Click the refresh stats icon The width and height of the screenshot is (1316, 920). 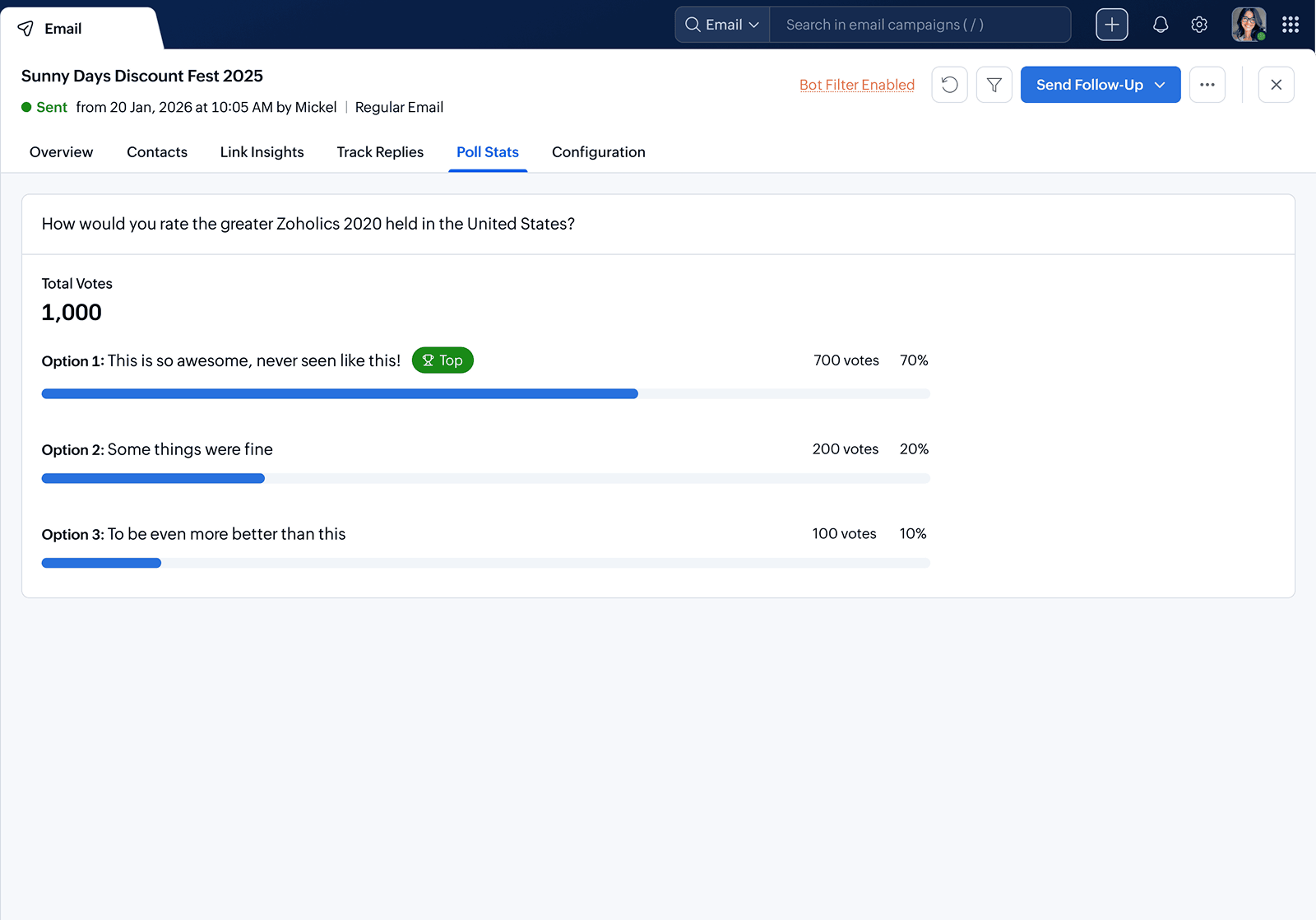click(x=949, y=85)
